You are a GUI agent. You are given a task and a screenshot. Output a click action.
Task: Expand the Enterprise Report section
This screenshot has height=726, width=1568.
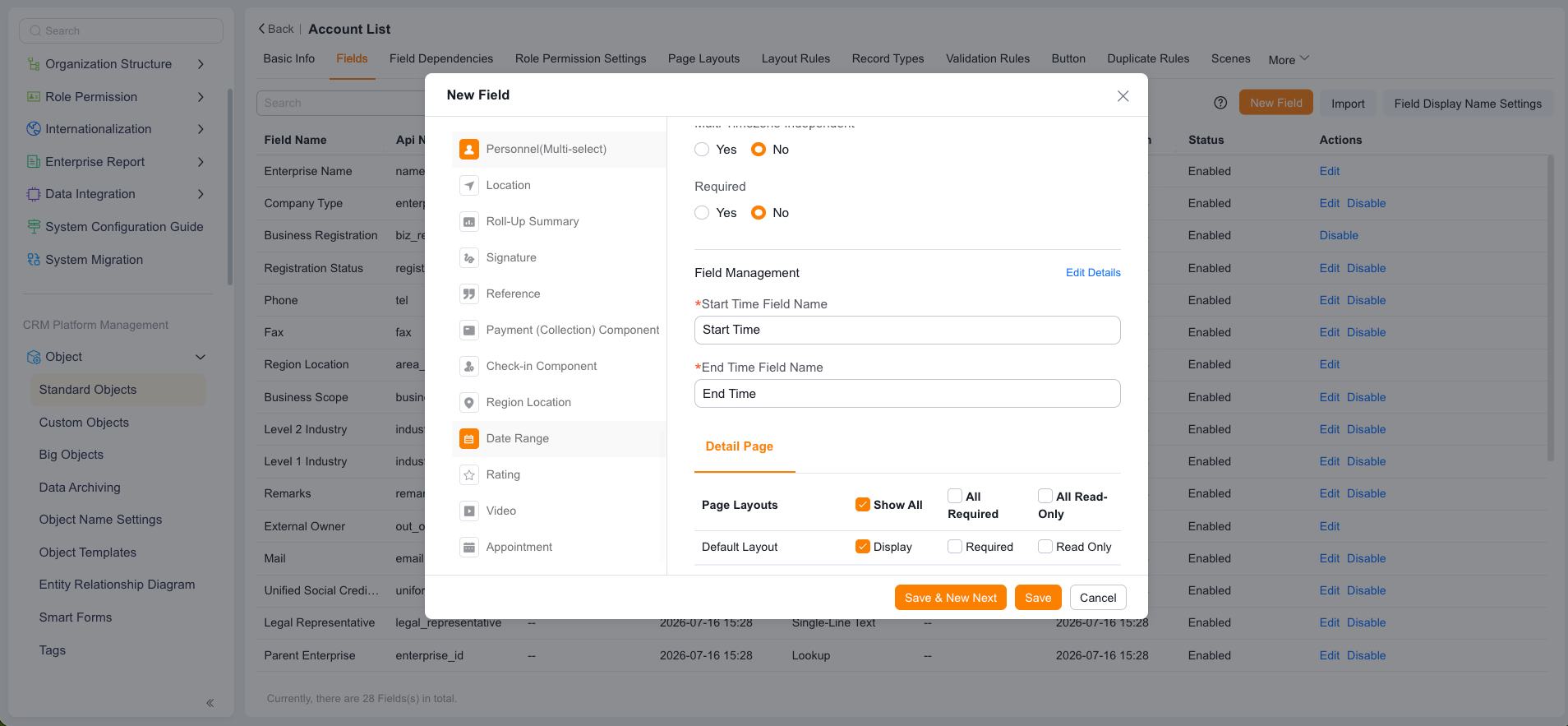[201, 162]
